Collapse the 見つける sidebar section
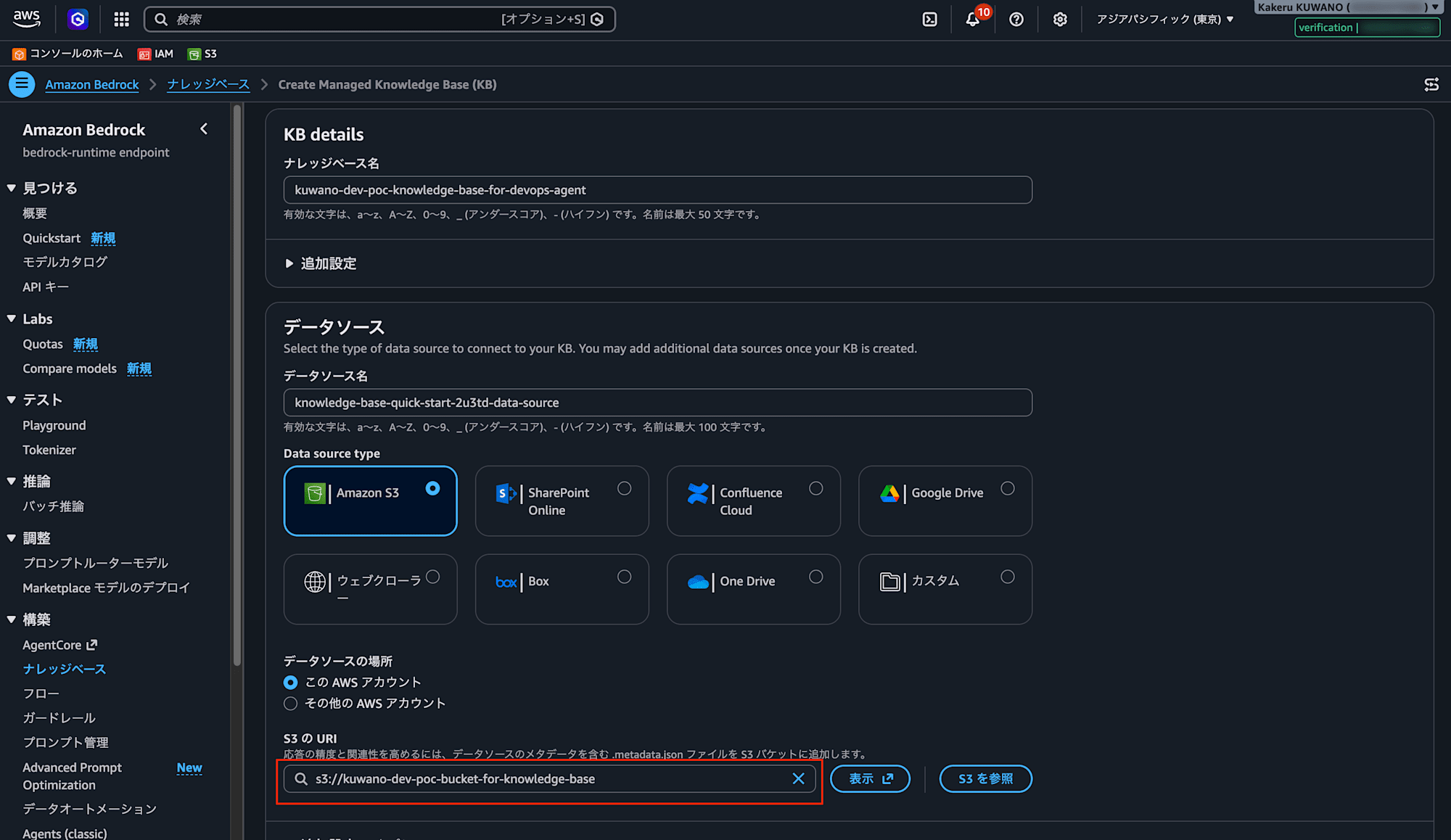This screenshot has width=1451, height=840. click(x=11, y=188)
